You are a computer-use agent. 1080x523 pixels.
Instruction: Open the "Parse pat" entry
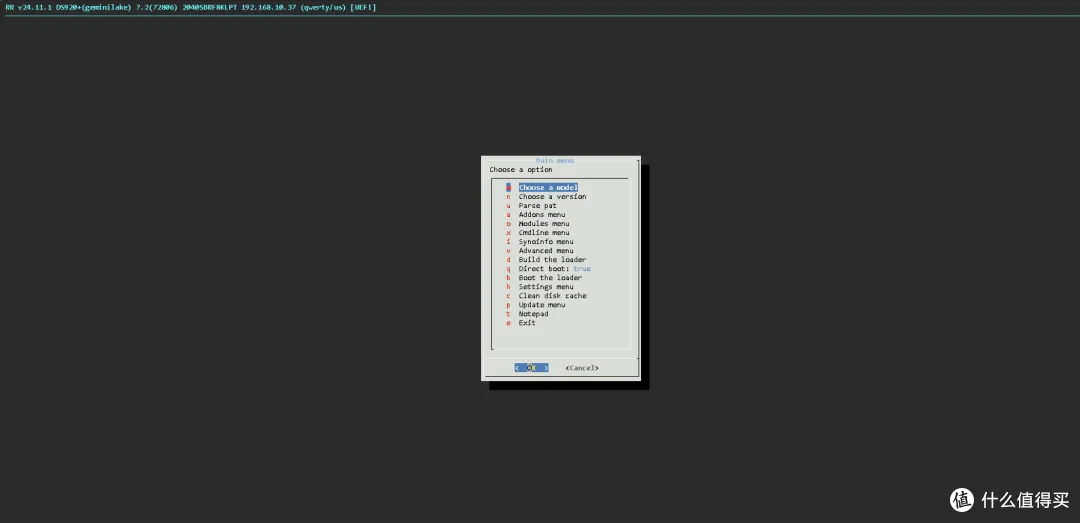point(537,205)
